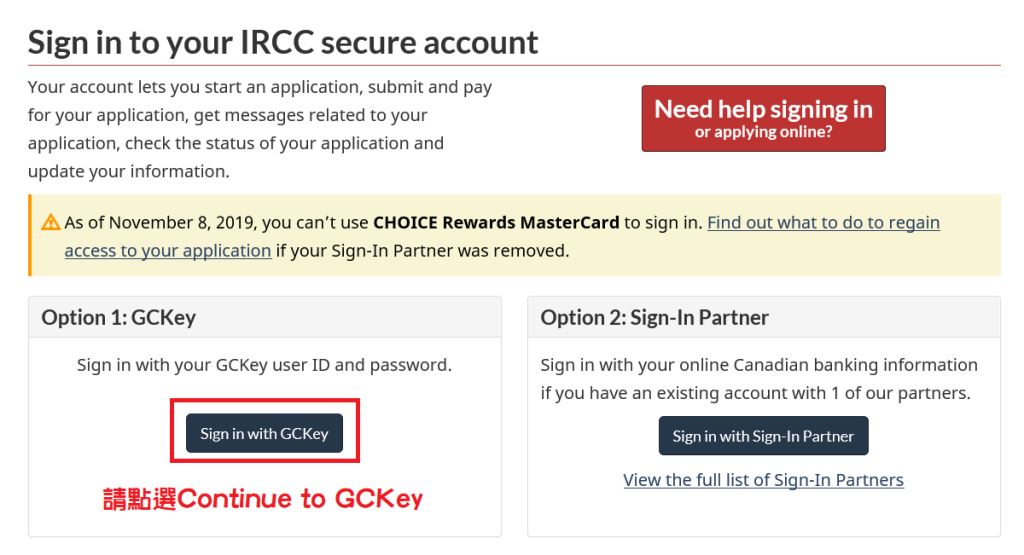Viewport: 1024px width, 555px height.
Task: Click the "Sign in with Sign-In Partner" button
Action: [763, 436]
